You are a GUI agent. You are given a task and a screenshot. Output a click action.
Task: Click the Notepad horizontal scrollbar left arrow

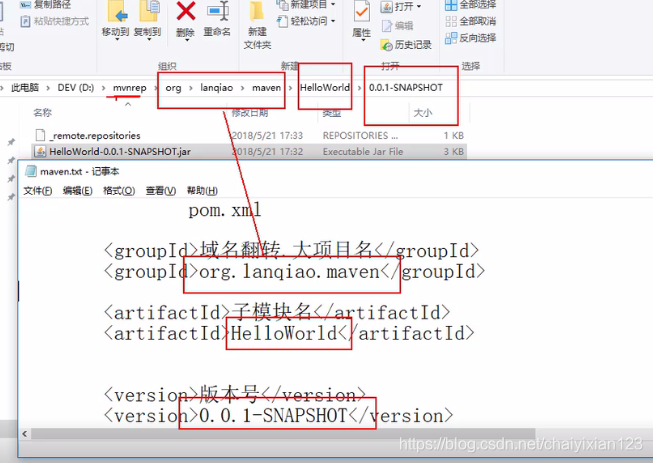(25, 434)
